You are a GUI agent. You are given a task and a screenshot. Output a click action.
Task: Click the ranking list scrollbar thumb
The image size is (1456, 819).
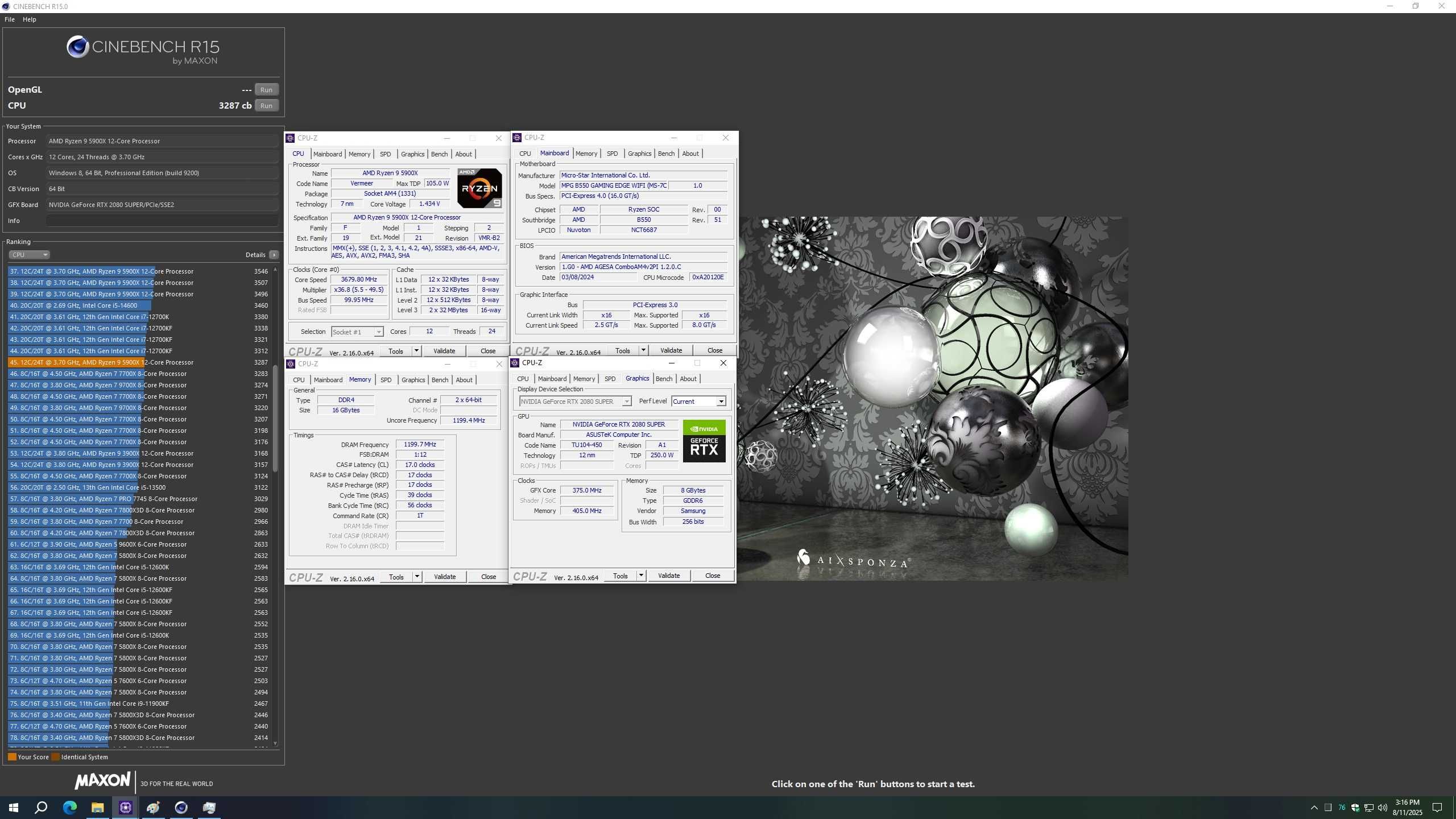[275, 418]
